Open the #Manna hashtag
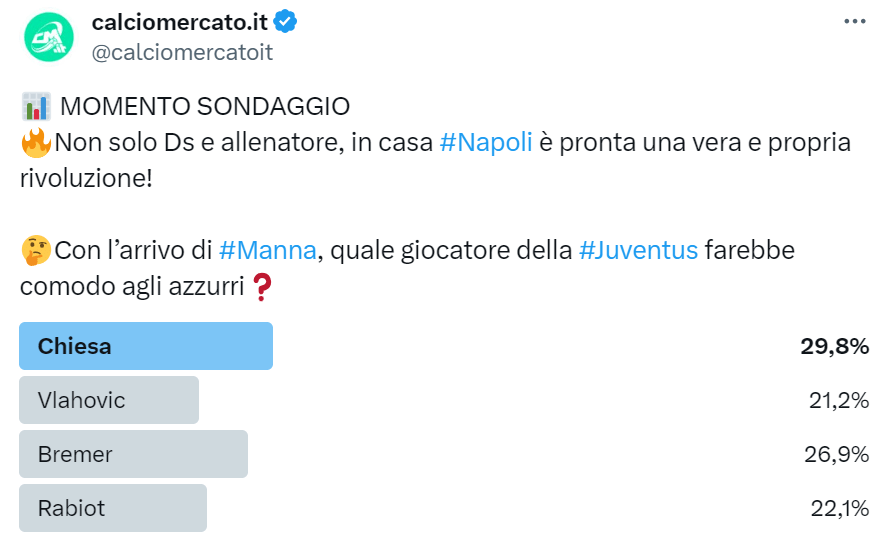 [267, 250]
